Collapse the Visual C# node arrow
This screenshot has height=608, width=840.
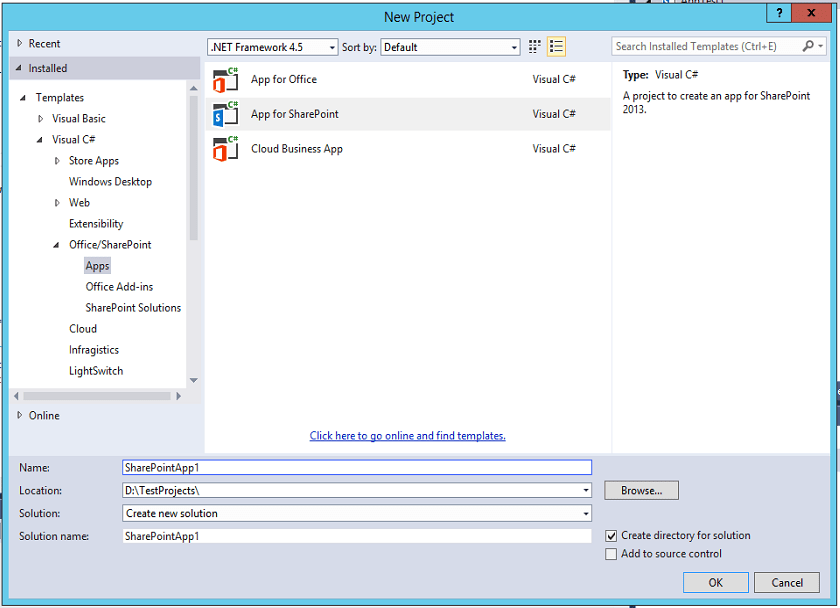point(40,140)
